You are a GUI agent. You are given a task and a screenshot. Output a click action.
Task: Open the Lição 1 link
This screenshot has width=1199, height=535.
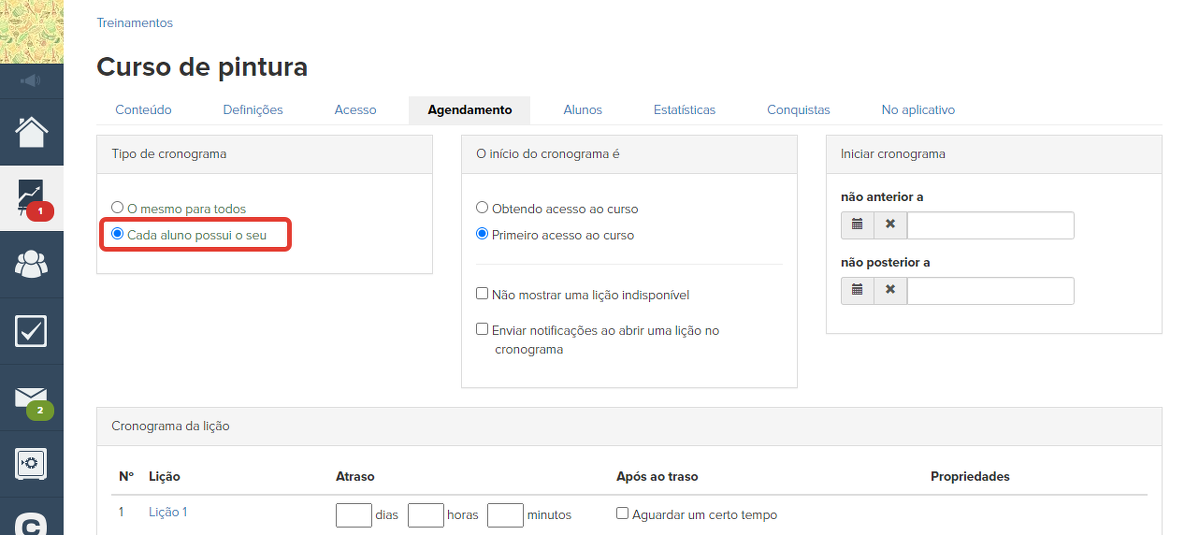click(x=167, y=512)
